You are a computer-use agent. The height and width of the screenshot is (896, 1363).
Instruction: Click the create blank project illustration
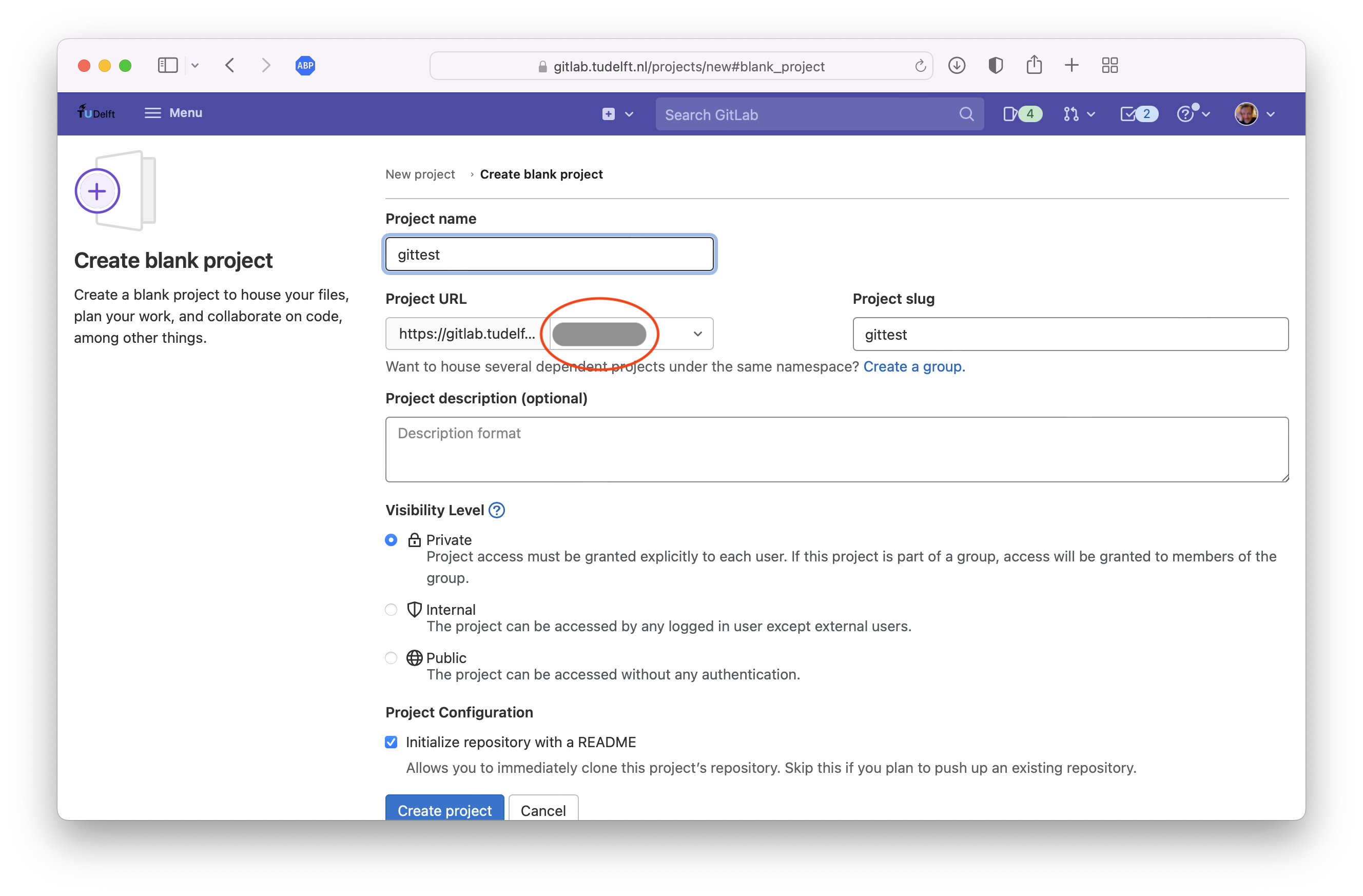point(115,191)
